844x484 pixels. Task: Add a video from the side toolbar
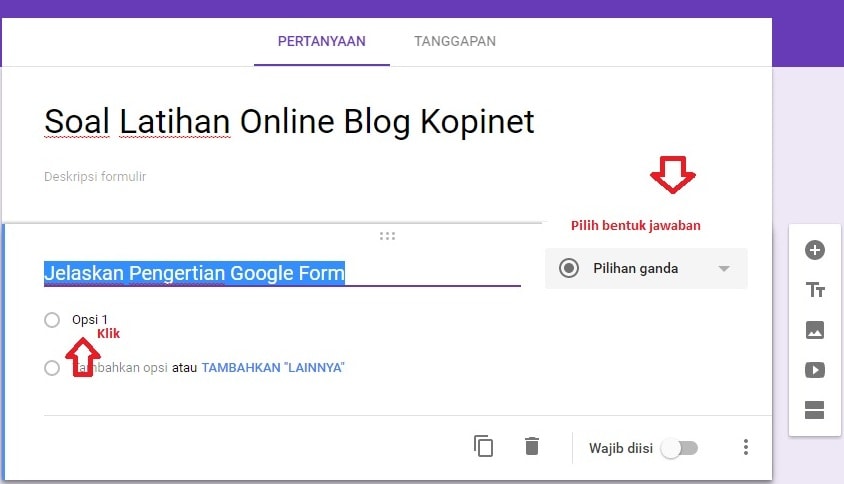coord(814,370)
